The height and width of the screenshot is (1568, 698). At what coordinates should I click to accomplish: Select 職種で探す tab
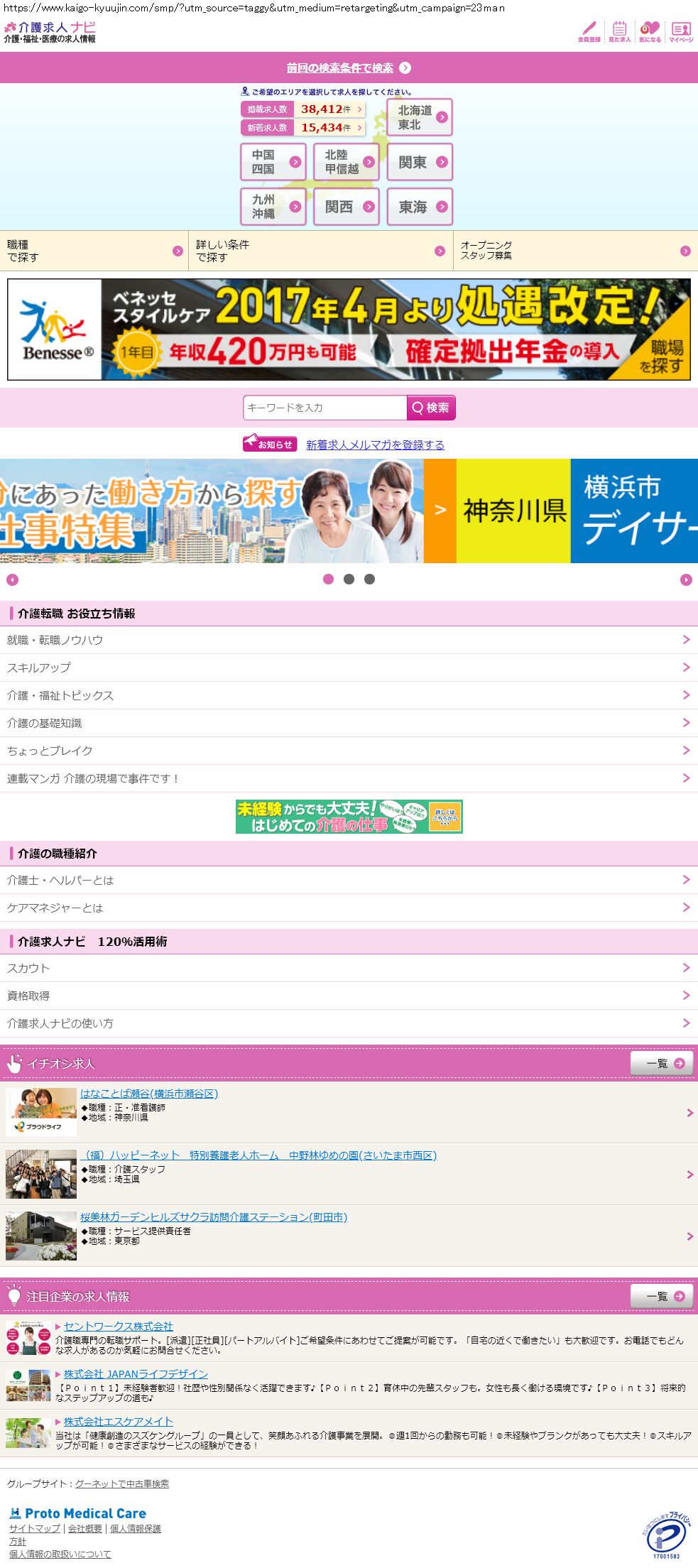point(94,251)
